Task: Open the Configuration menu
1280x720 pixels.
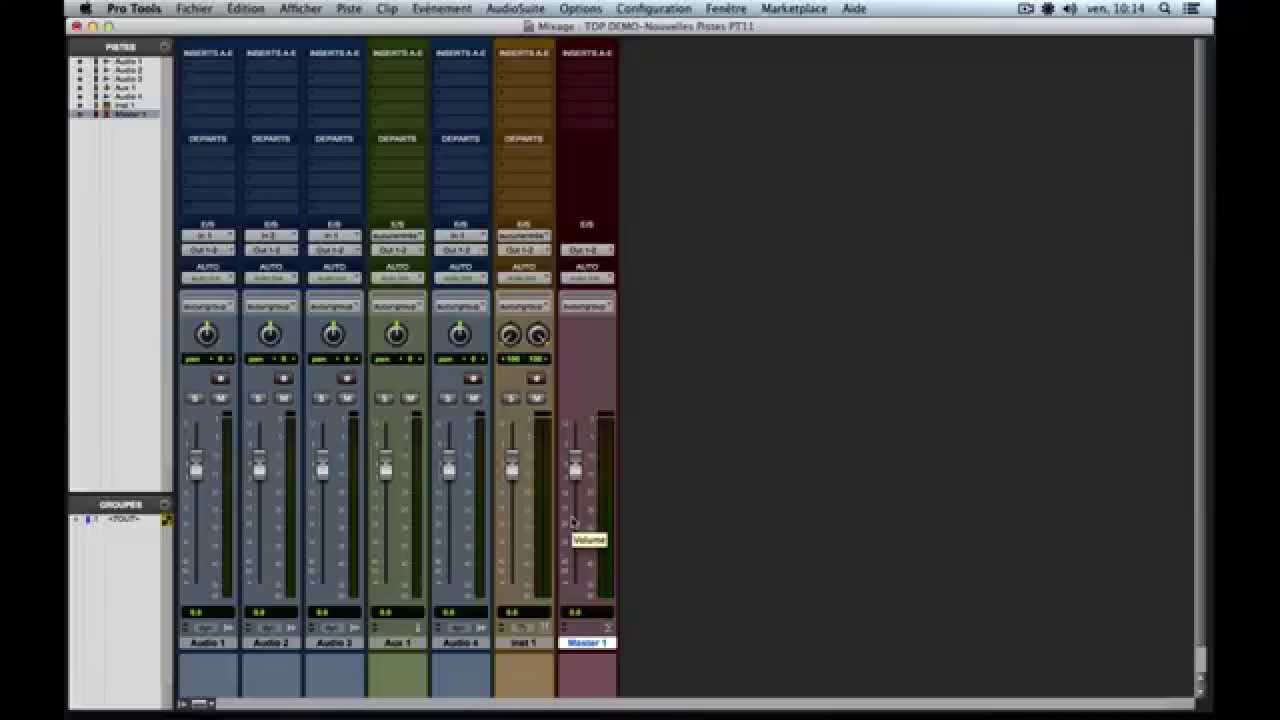Action: click(x=654, y=8)
